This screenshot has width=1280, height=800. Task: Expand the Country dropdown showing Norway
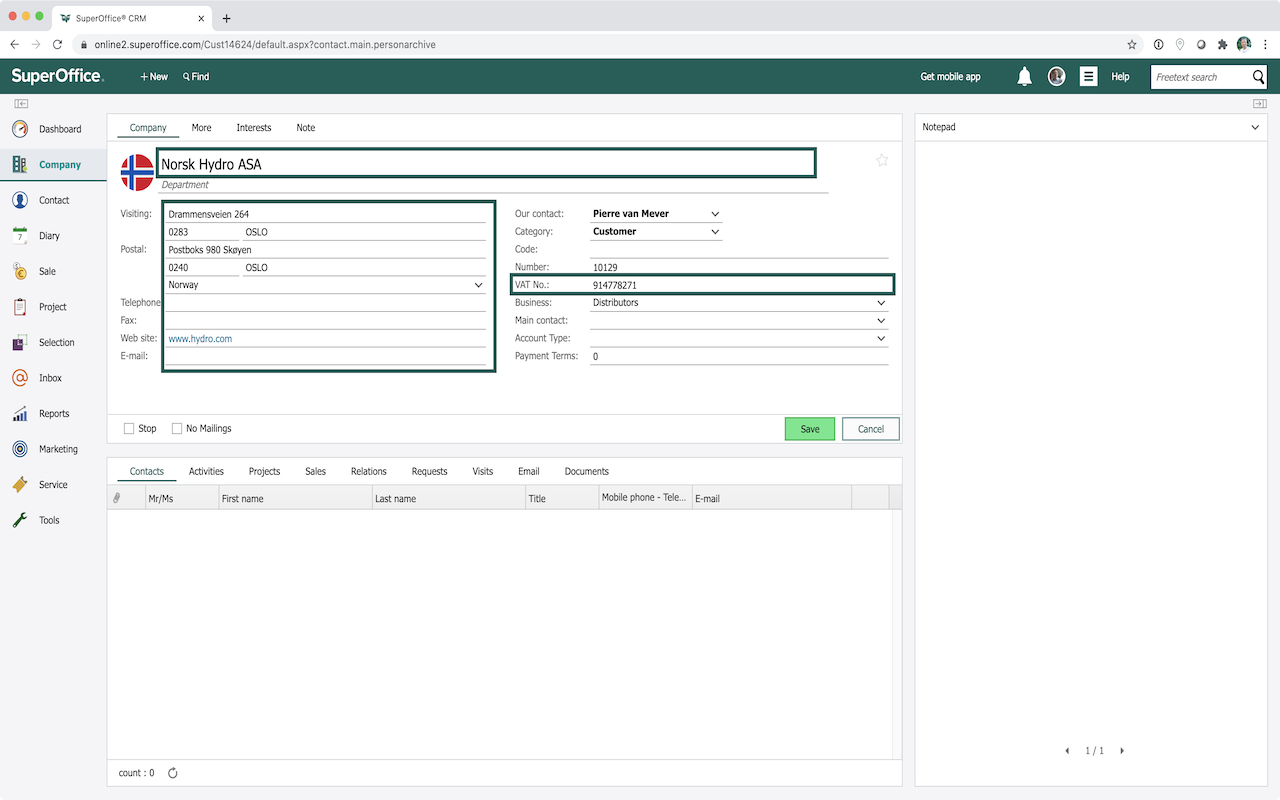(478, 285)
